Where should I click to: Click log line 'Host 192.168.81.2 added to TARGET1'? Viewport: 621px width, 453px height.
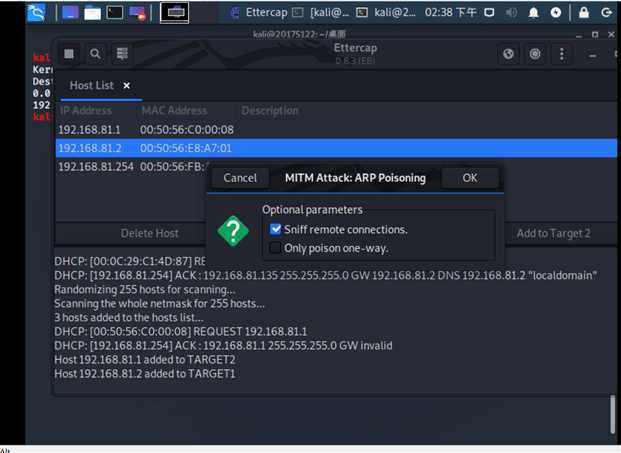(145, 374)
